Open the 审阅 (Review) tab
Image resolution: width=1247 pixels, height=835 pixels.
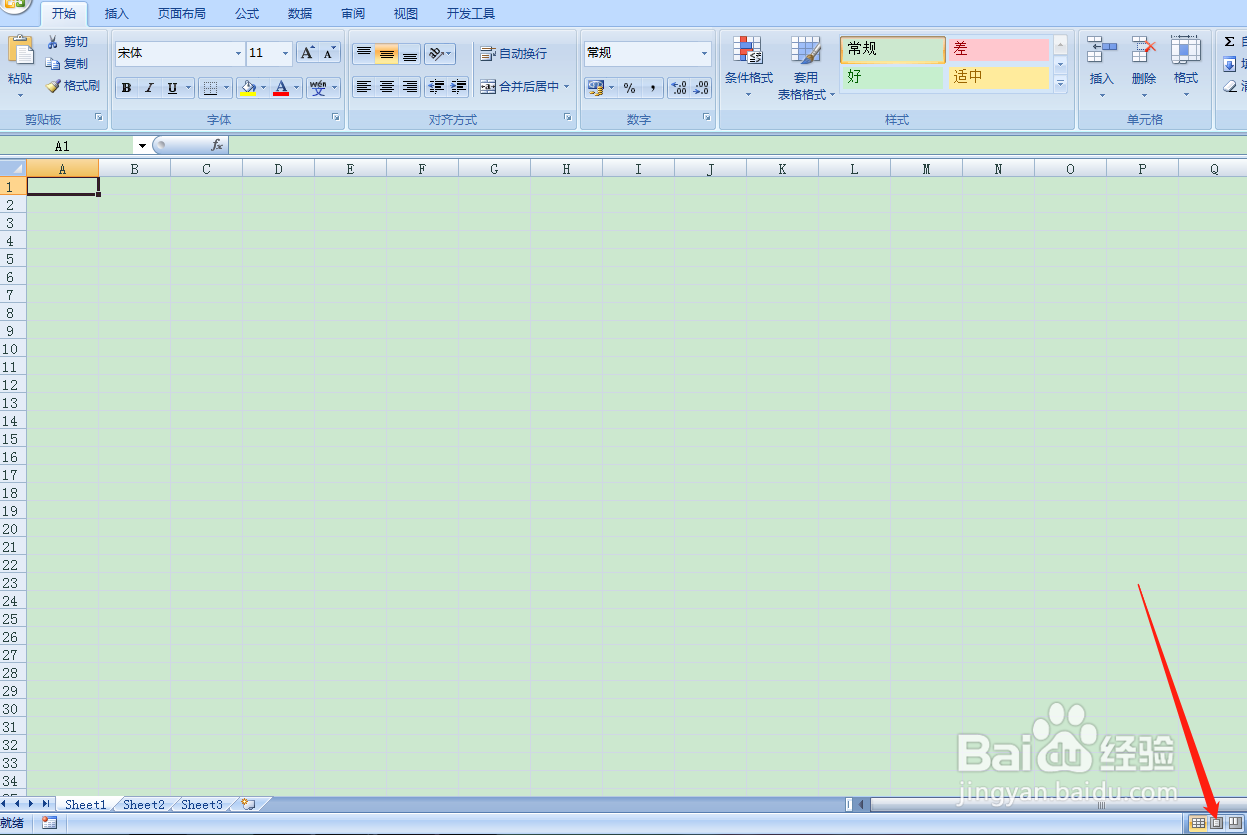tap(353, 14)
